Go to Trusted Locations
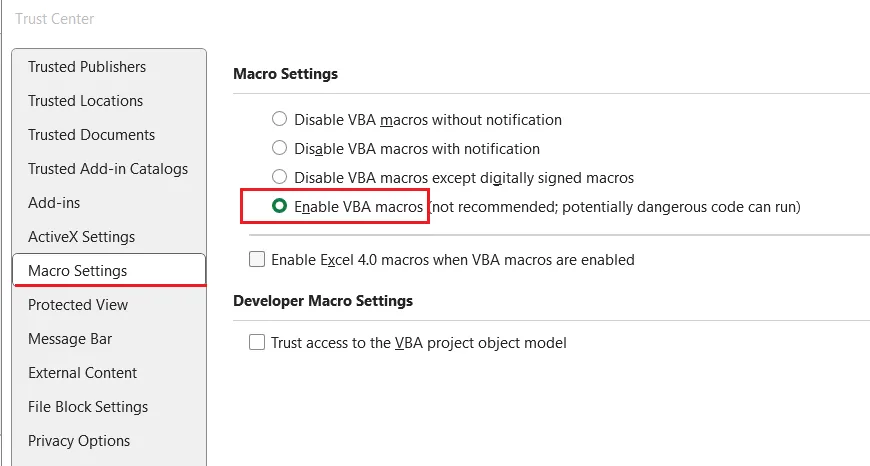Viewport: 870px width, 466px height. click(85, 101)
